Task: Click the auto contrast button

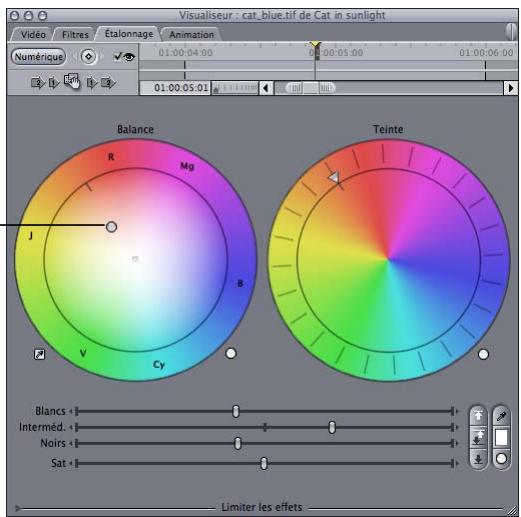Action: pos(478,438)
